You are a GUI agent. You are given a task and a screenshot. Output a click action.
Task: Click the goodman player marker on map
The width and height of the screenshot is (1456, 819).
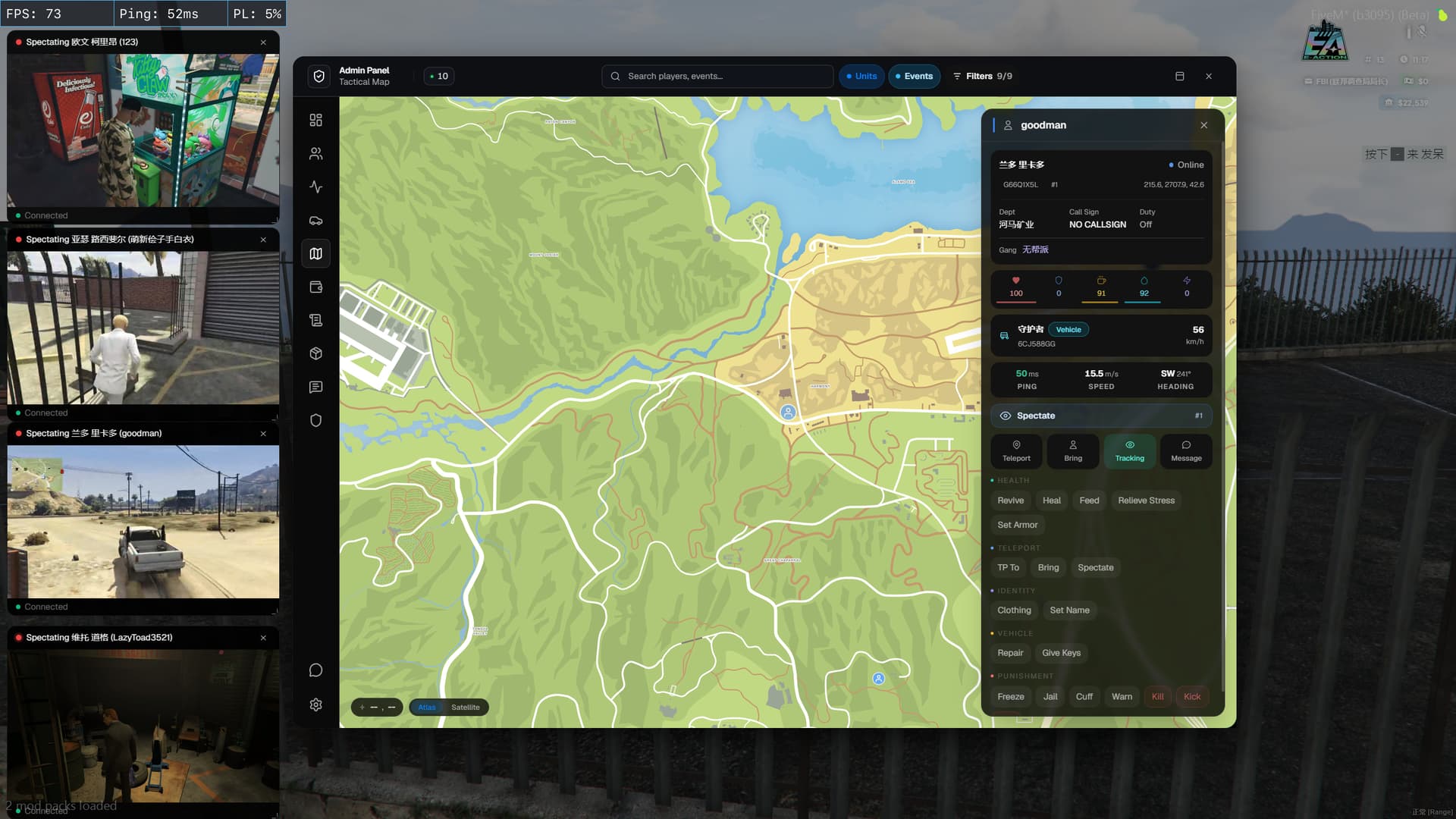click(x=788, y=413)
